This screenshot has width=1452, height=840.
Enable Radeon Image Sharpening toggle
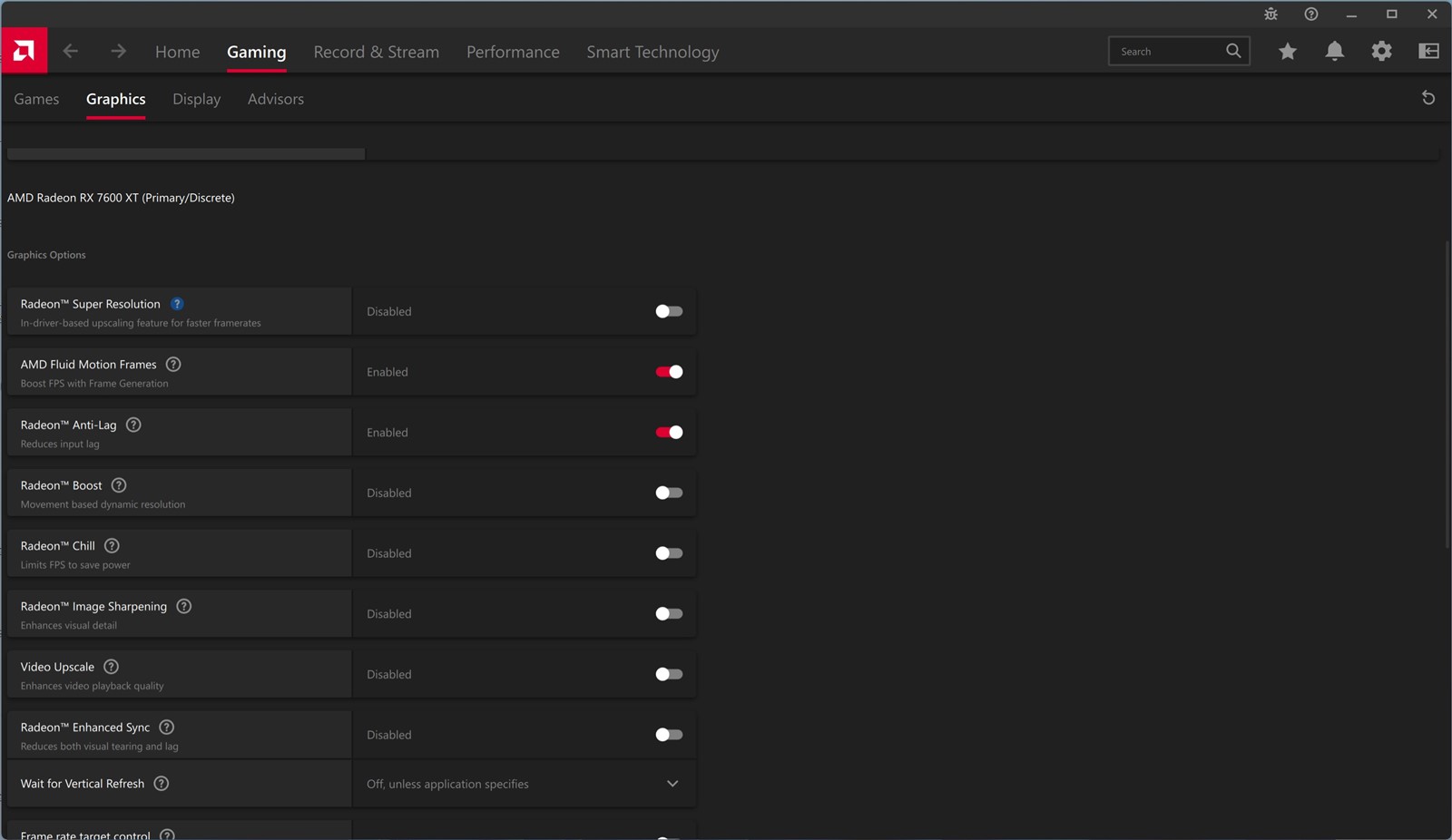click(x=669, y=613)
